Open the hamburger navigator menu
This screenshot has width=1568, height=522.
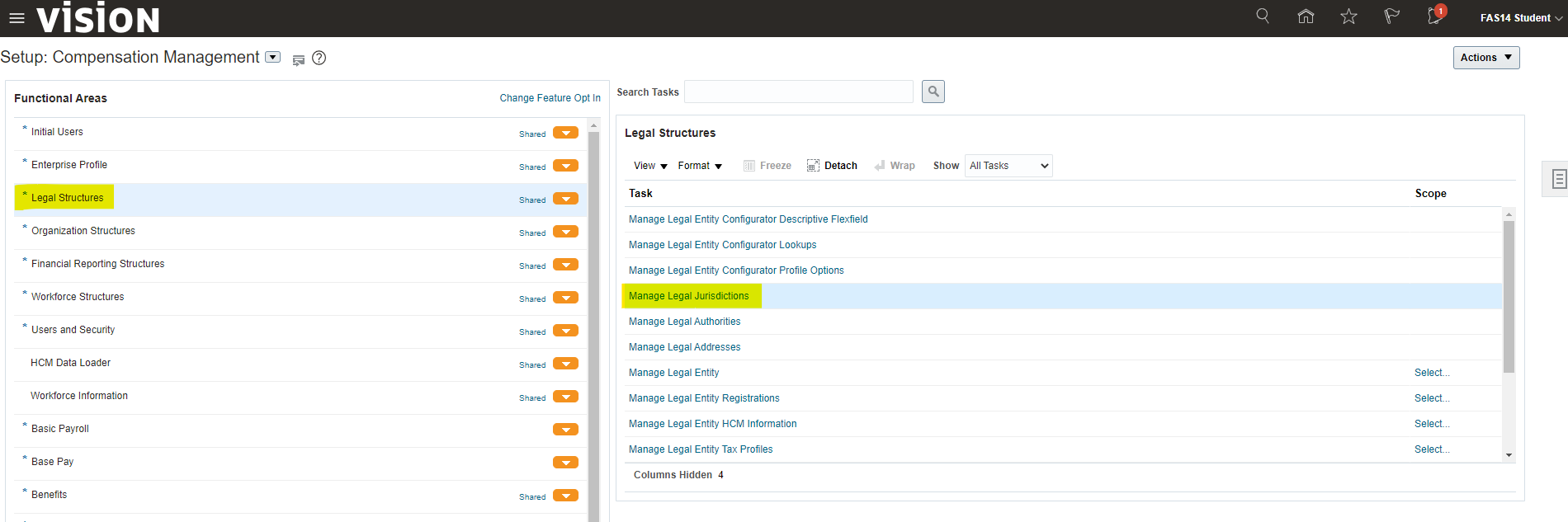(17, 18)
